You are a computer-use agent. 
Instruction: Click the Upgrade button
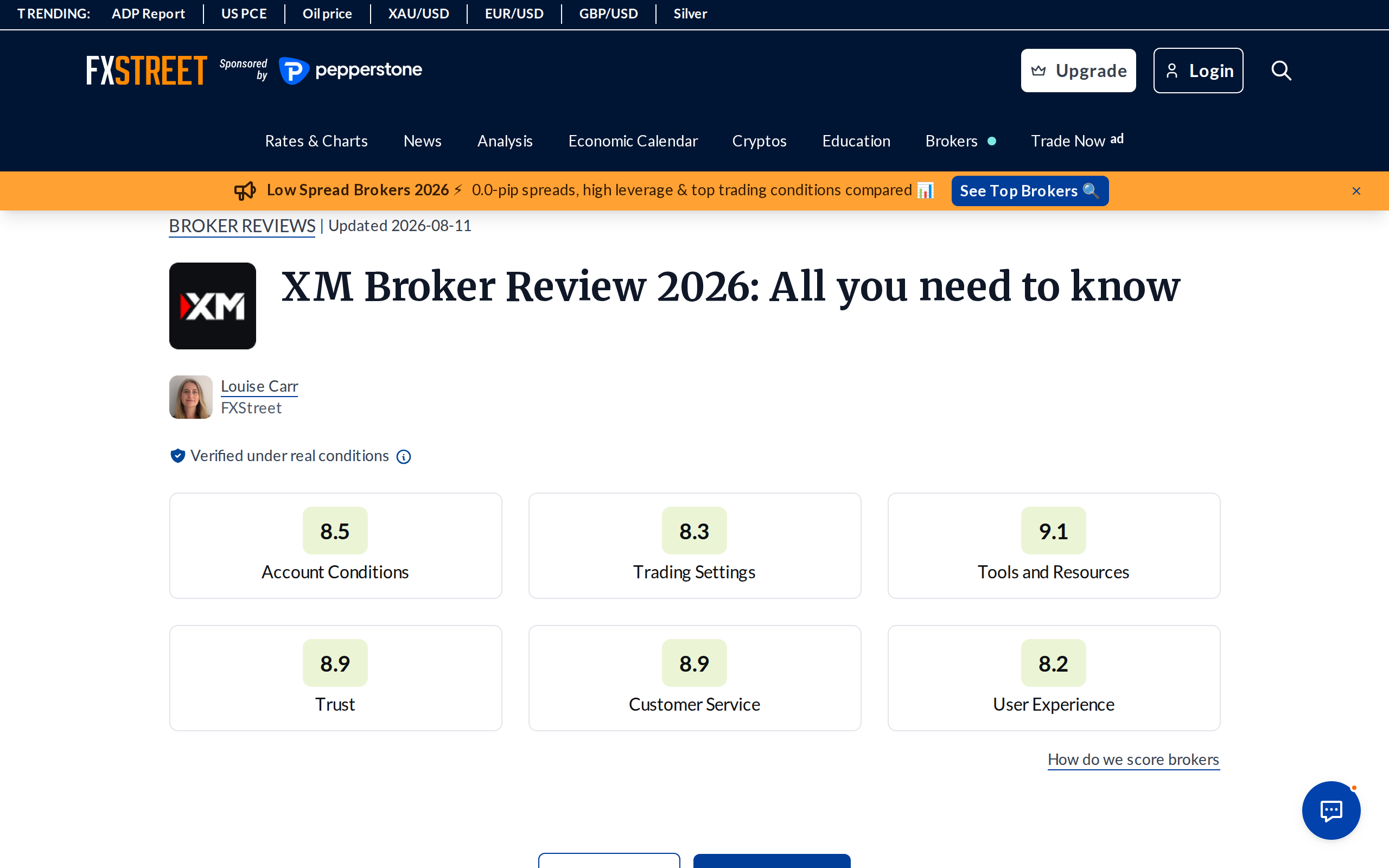pyautogui.click(x=1078, y=71)
